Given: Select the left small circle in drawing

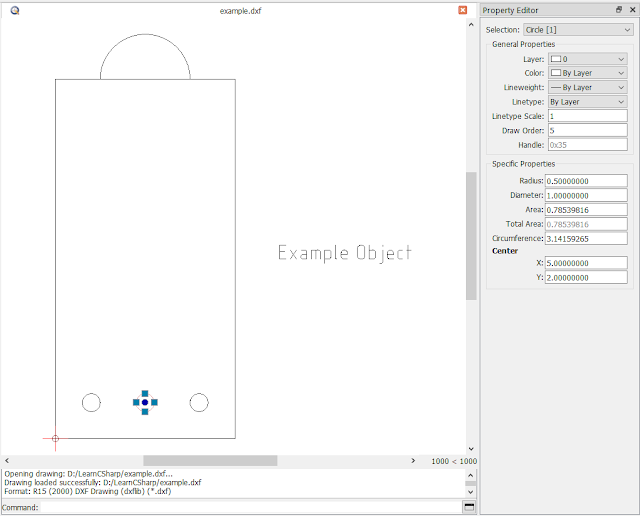Looking at the screenshot, I should pos(91,403).
